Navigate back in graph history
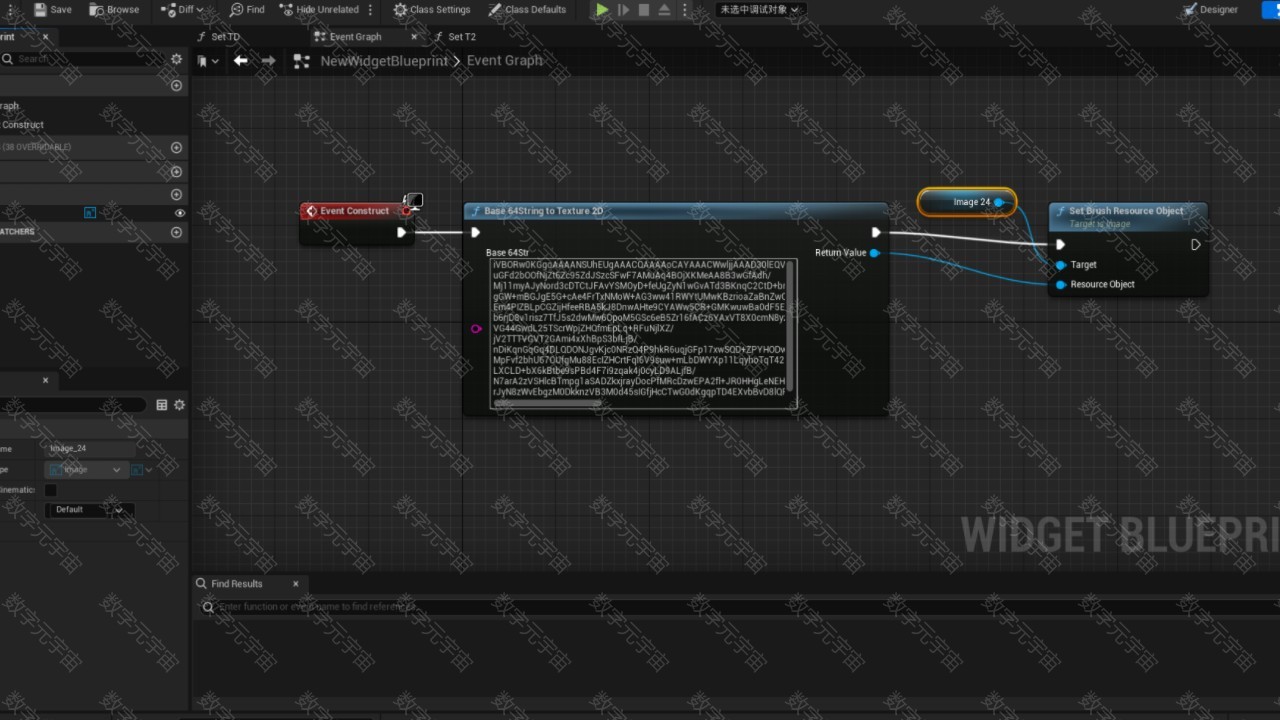 click(x=240, y=61)
